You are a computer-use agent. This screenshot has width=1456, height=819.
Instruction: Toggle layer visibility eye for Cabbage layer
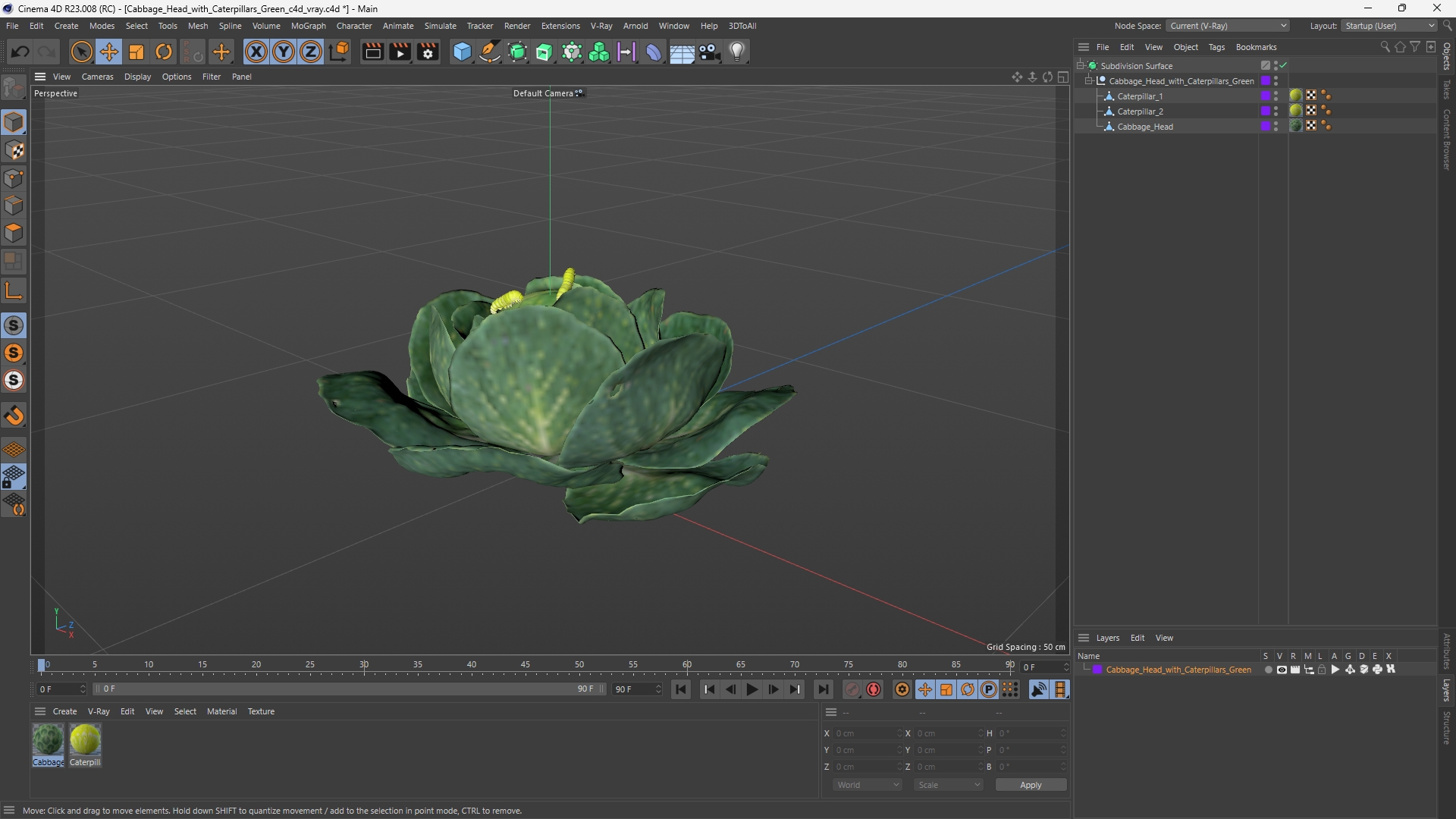click(1282, 670)
